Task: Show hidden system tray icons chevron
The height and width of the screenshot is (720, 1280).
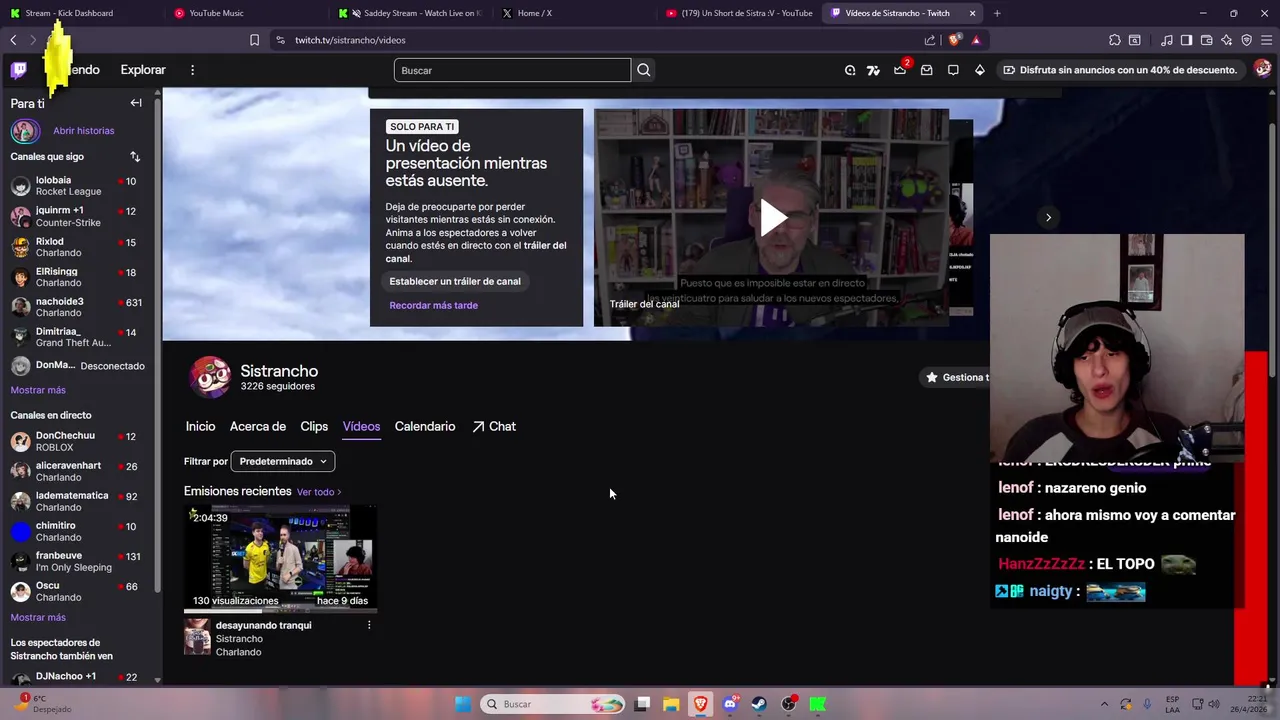Action: click(x=1104, y=704)
